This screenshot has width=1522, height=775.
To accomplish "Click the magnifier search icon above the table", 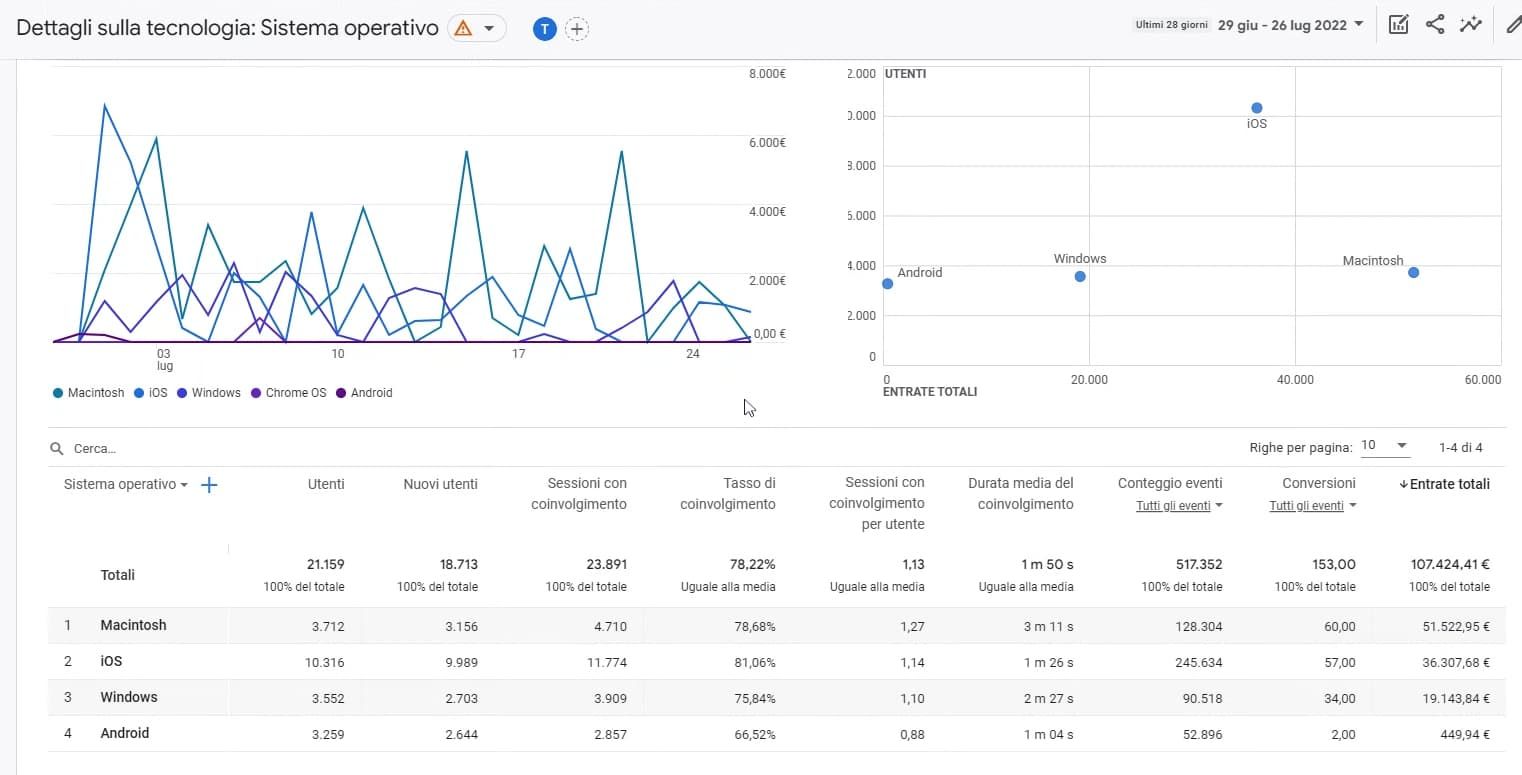I will pos(57,449).
